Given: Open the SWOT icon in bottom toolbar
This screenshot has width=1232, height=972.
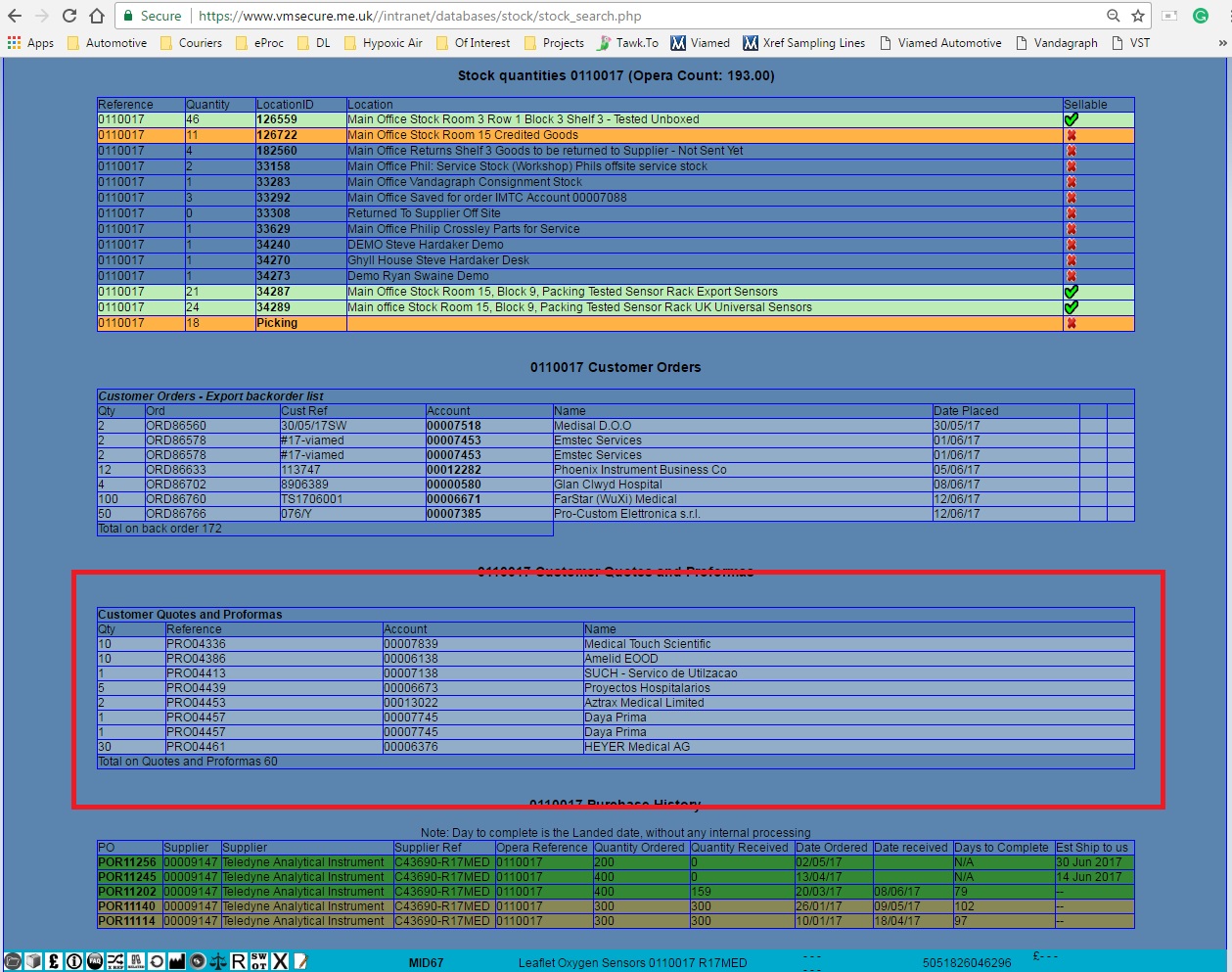Looking at the screenshot, I should click(x=259, y=961).
